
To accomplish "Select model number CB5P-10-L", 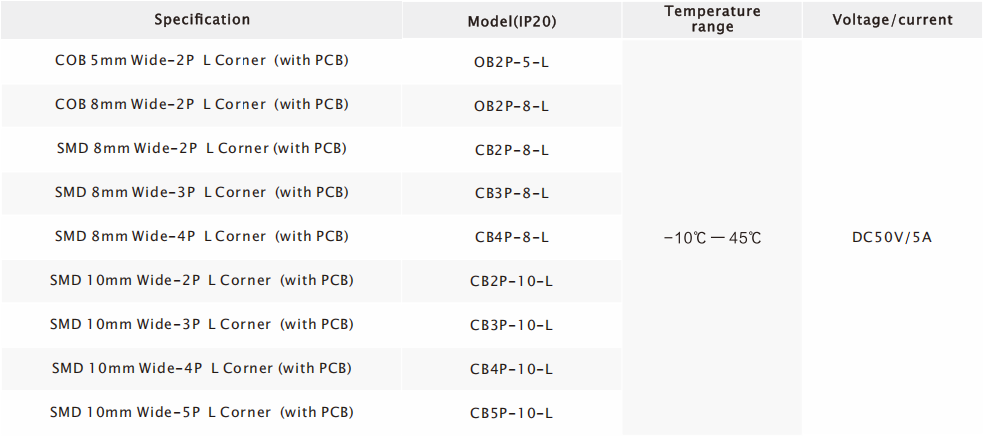I will tap(511, 414).
